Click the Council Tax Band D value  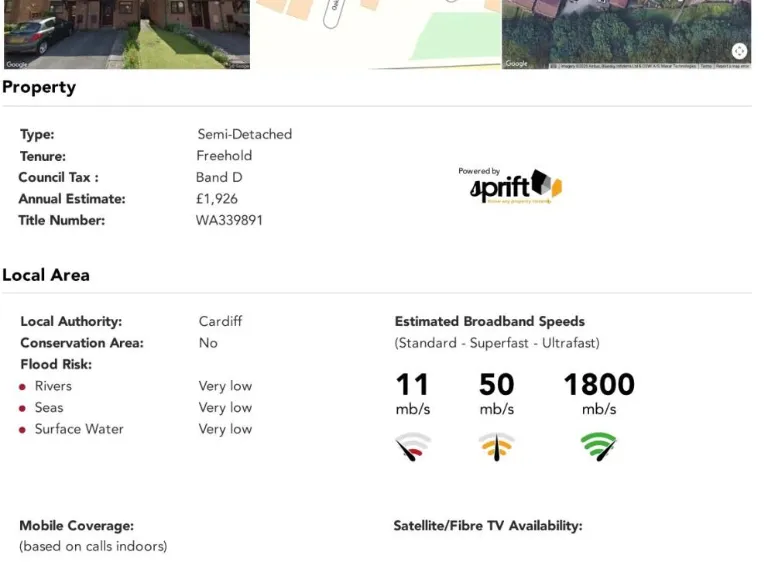pyautogui.click(x=219, y=177)
